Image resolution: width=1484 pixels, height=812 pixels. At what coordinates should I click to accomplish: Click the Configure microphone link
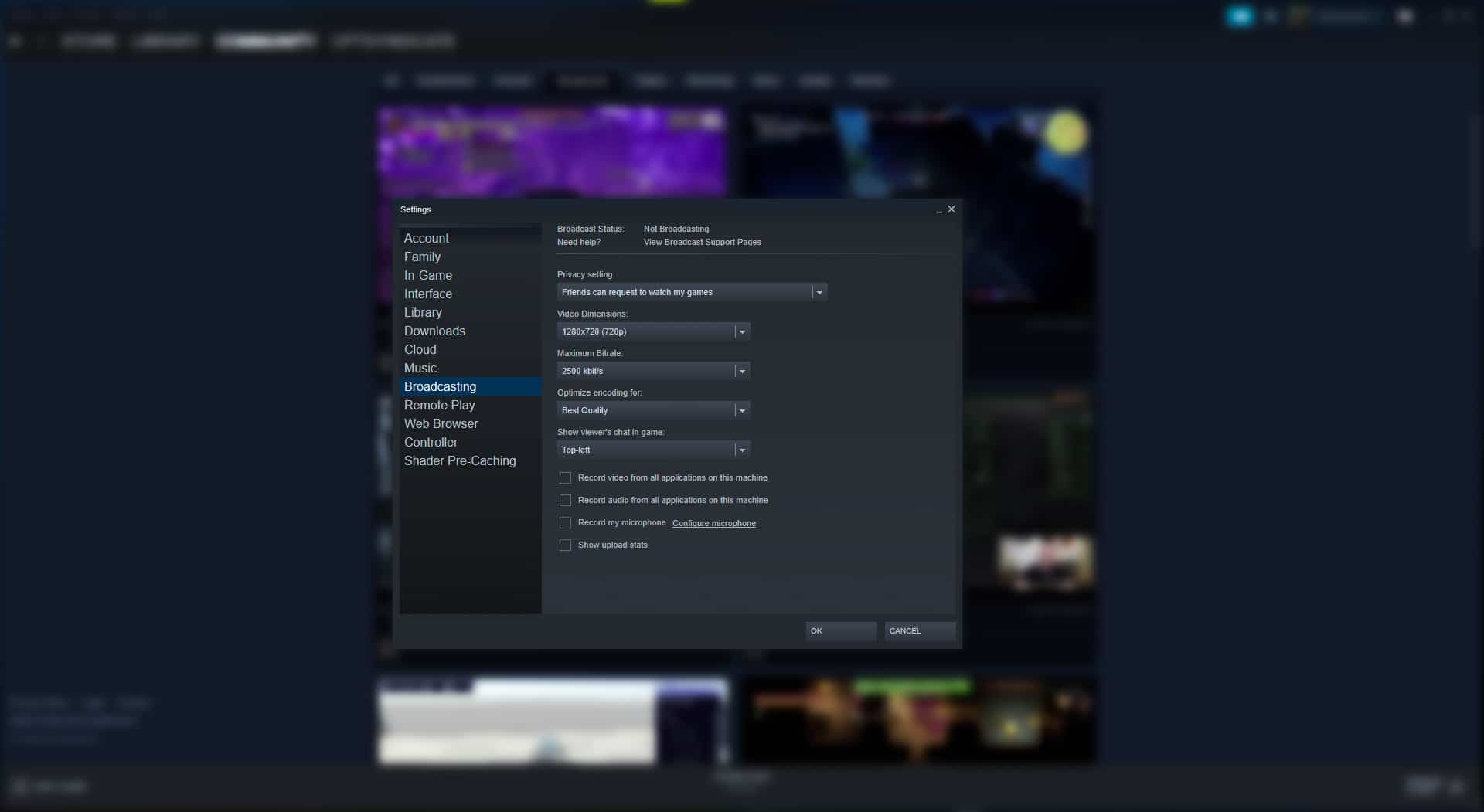(713, 523)
